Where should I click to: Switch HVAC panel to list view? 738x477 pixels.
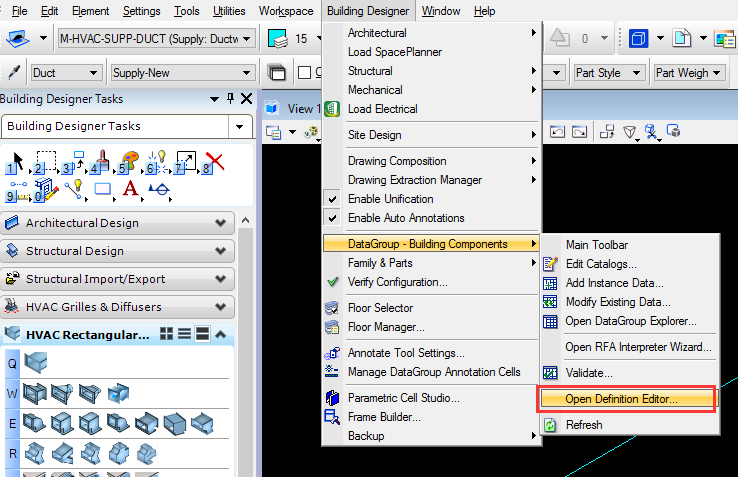coord(184,334)
